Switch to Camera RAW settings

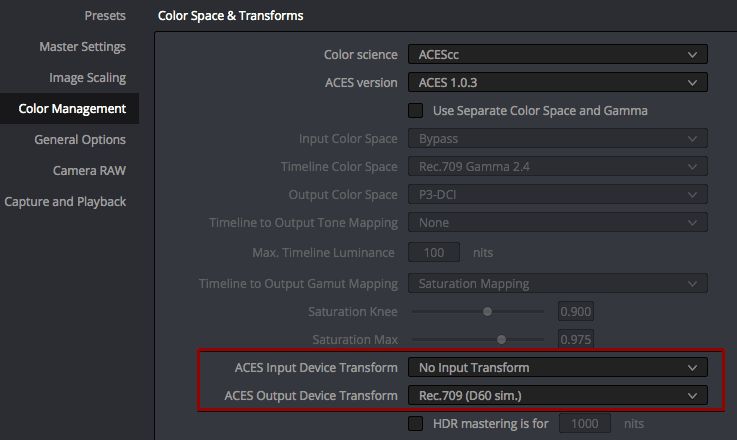tap(89, 171)
